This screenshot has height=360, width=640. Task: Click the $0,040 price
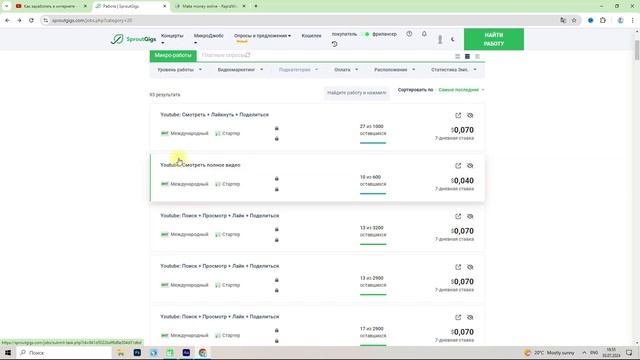[x=462, y=181]
